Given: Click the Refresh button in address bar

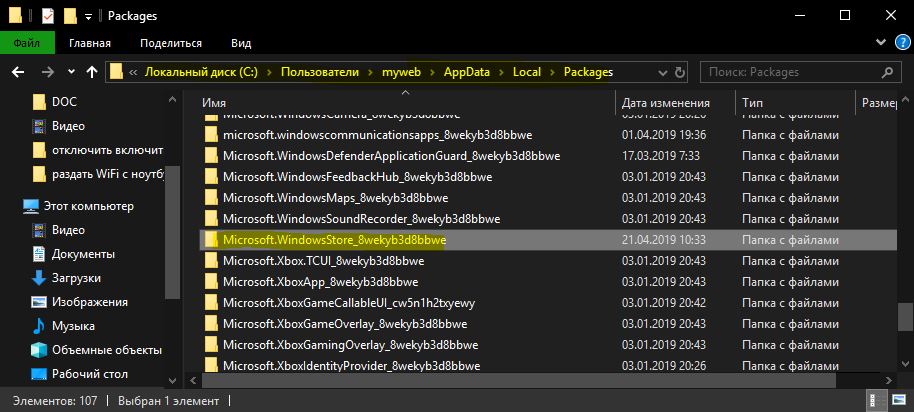Looking at the screenshot, I should (680, 73).
